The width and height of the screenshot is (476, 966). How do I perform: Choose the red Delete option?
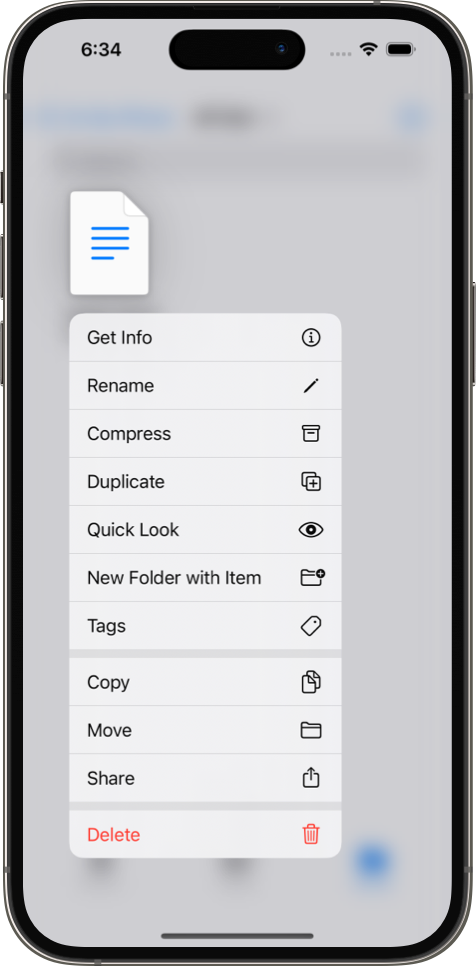(205, 834)
